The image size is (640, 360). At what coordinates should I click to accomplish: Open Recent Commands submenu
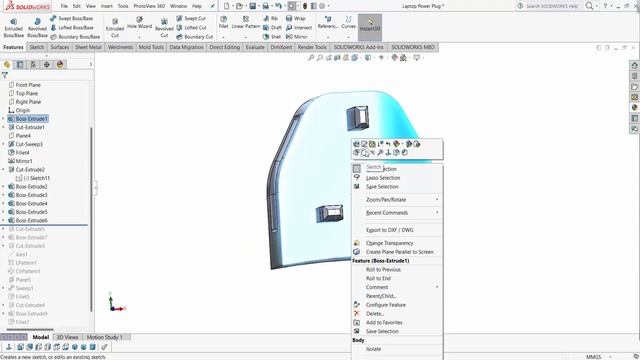[x=397, y=213]
